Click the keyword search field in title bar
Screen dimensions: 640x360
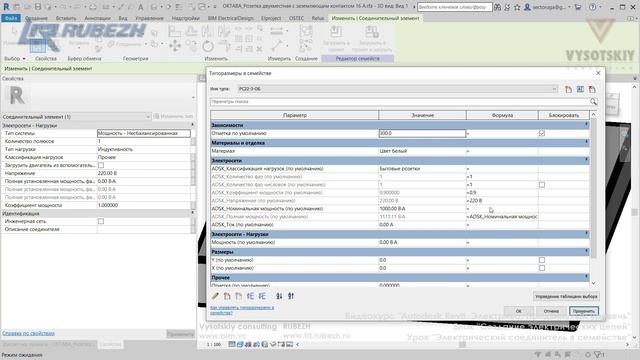tap(455, 7)
